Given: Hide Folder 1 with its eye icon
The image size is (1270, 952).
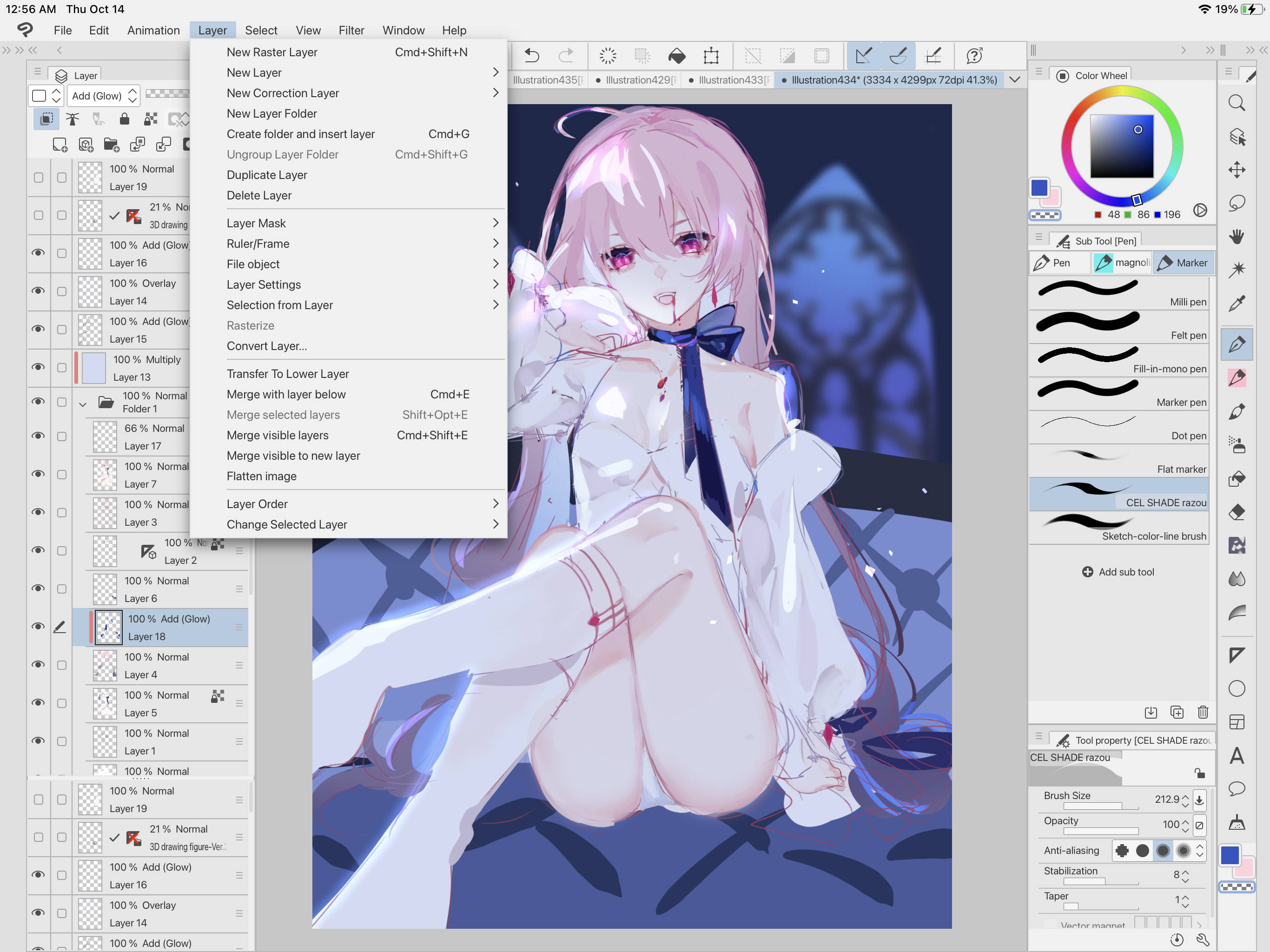Looking at the screenshot, I should point(38,402).
